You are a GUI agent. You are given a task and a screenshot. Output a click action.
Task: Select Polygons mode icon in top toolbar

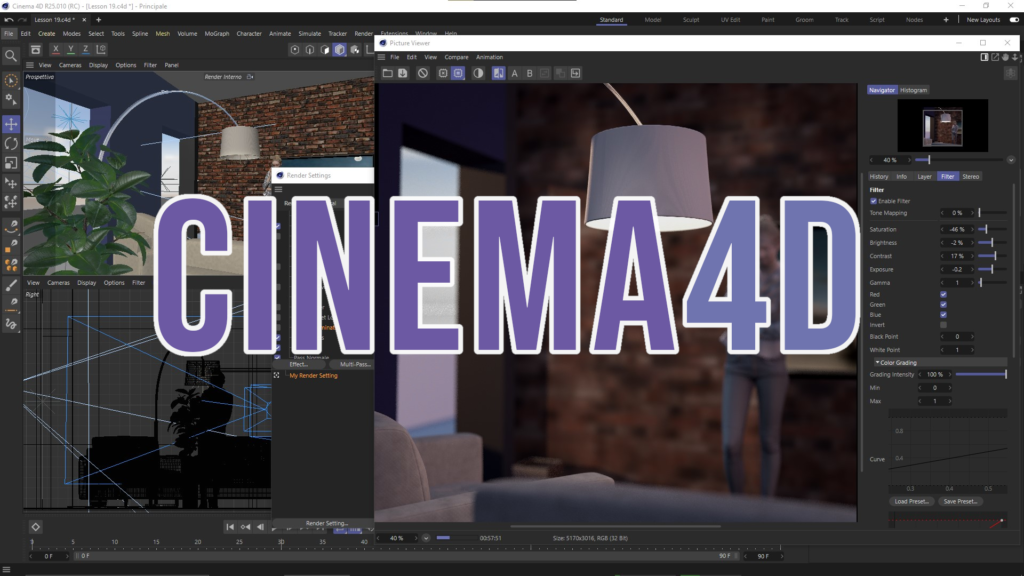[x=325, y=50]
